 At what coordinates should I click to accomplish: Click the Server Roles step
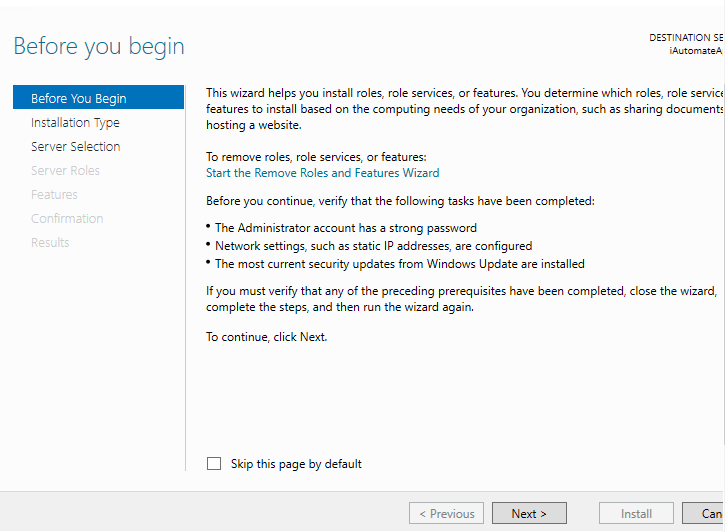(x=65, y=170)
